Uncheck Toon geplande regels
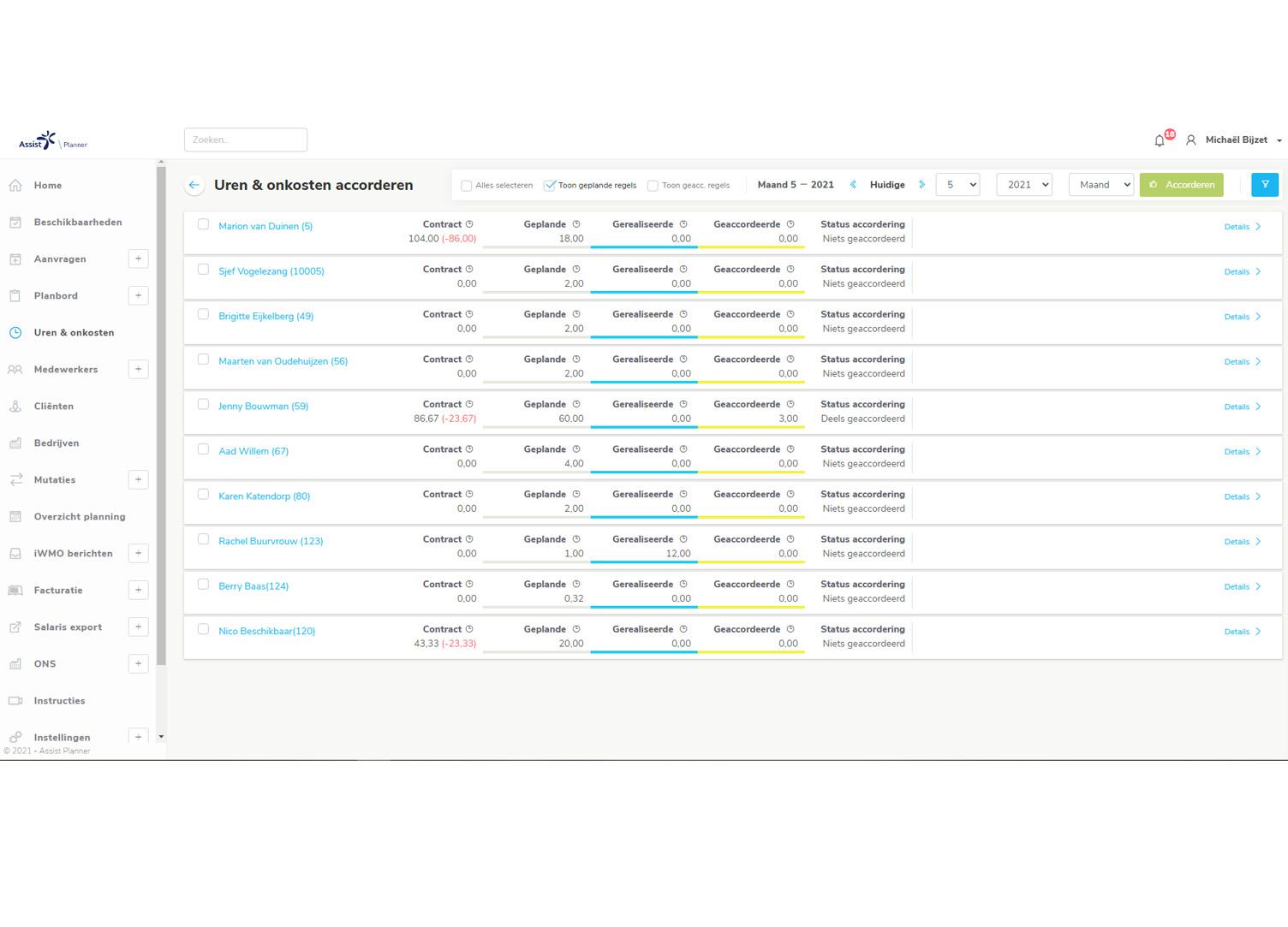The width and height of the screenshot is (1288, 927). click(x=550, y=186)
